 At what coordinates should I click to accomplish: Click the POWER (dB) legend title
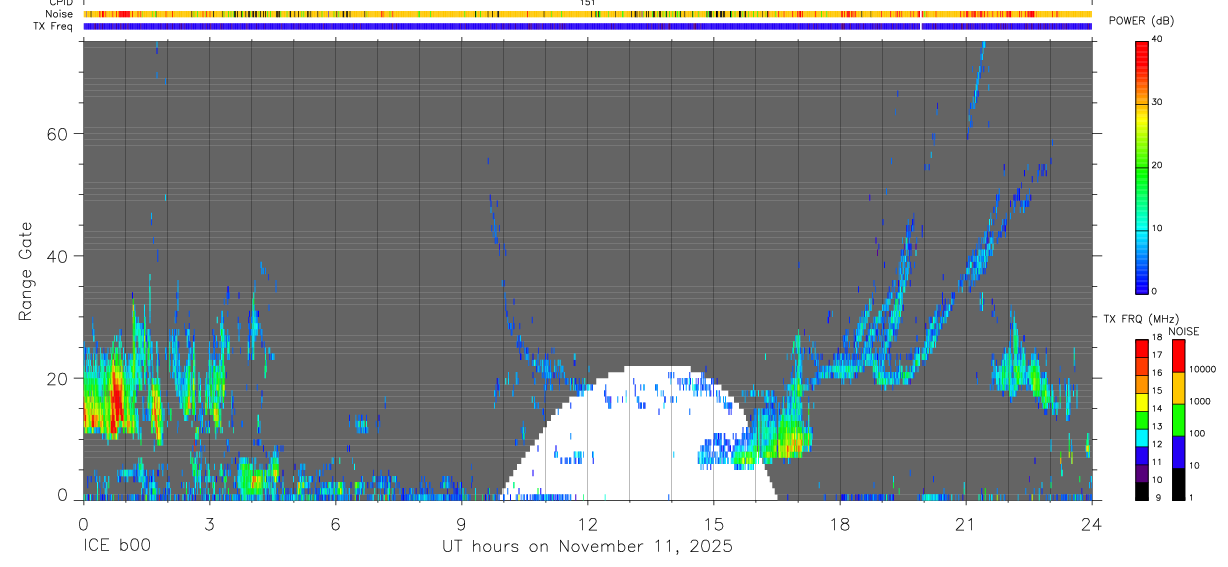1141,21
